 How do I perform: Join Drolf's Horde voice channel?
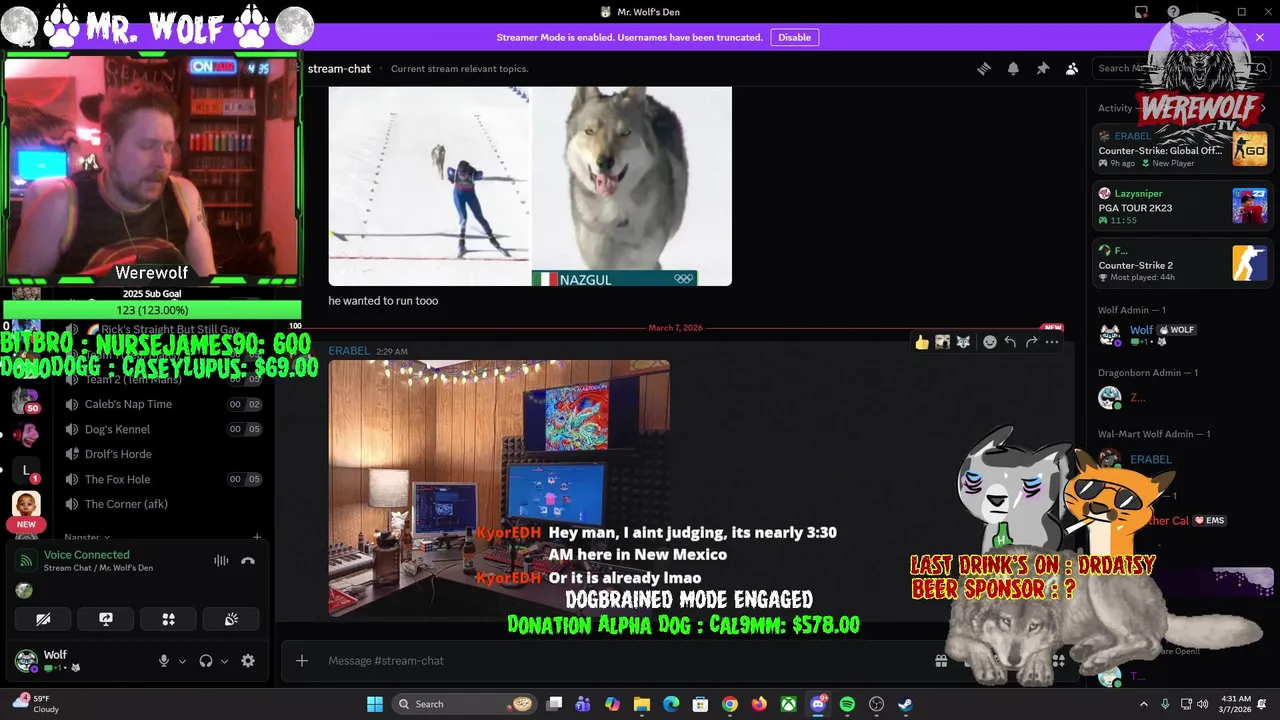pyautogui.click(x=118, y=454)
